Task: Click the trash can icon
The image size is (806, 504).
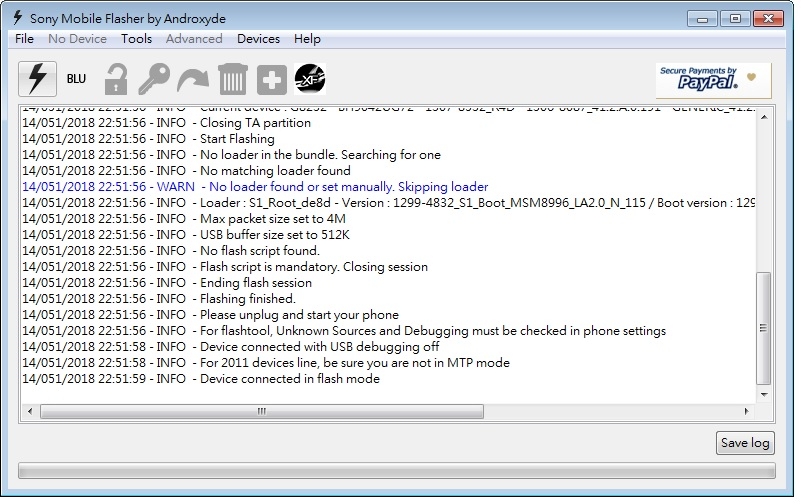Action: (233, 79)
